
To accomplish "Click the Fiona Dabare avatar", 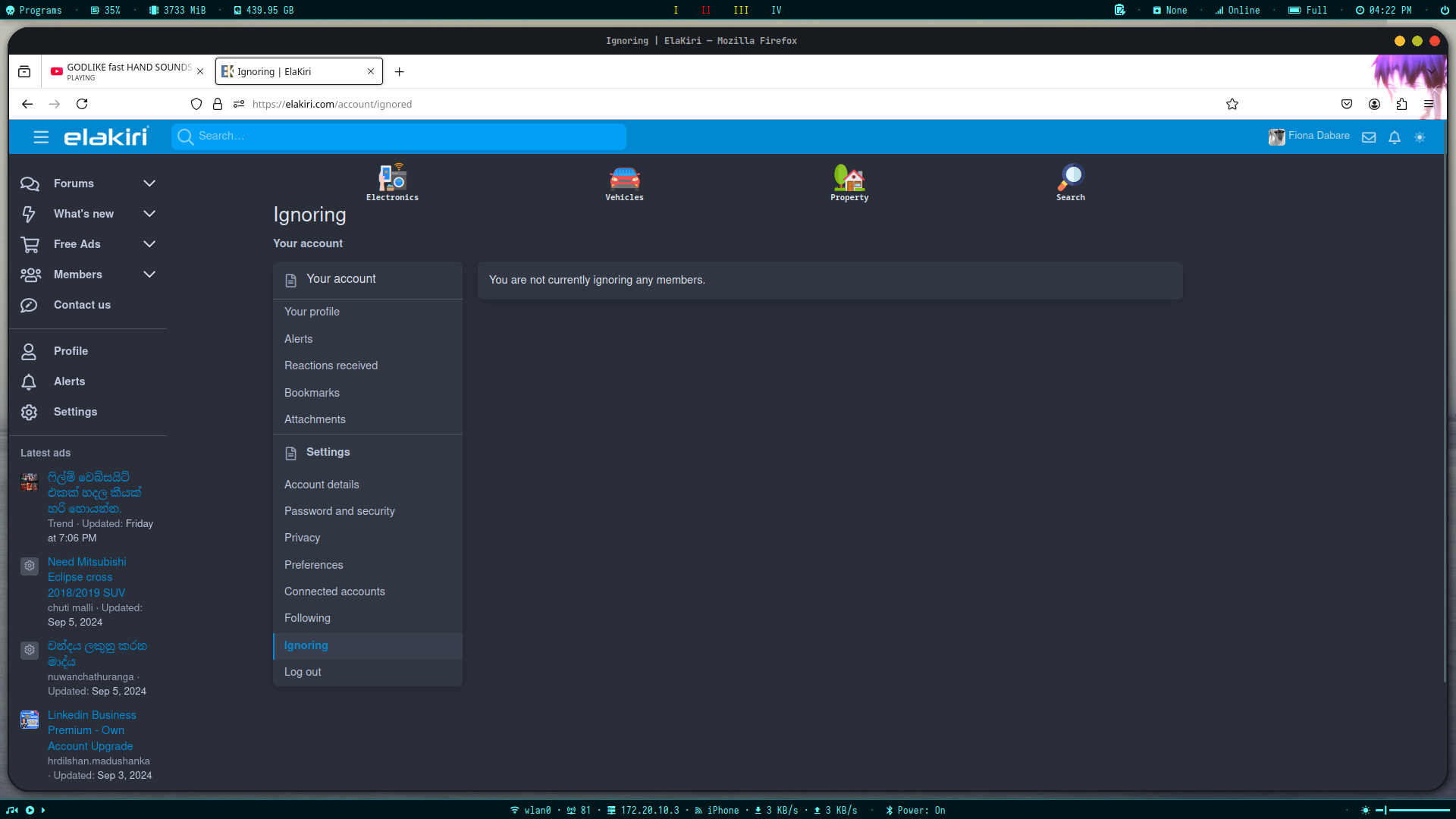I will (x=1277, y=136).
